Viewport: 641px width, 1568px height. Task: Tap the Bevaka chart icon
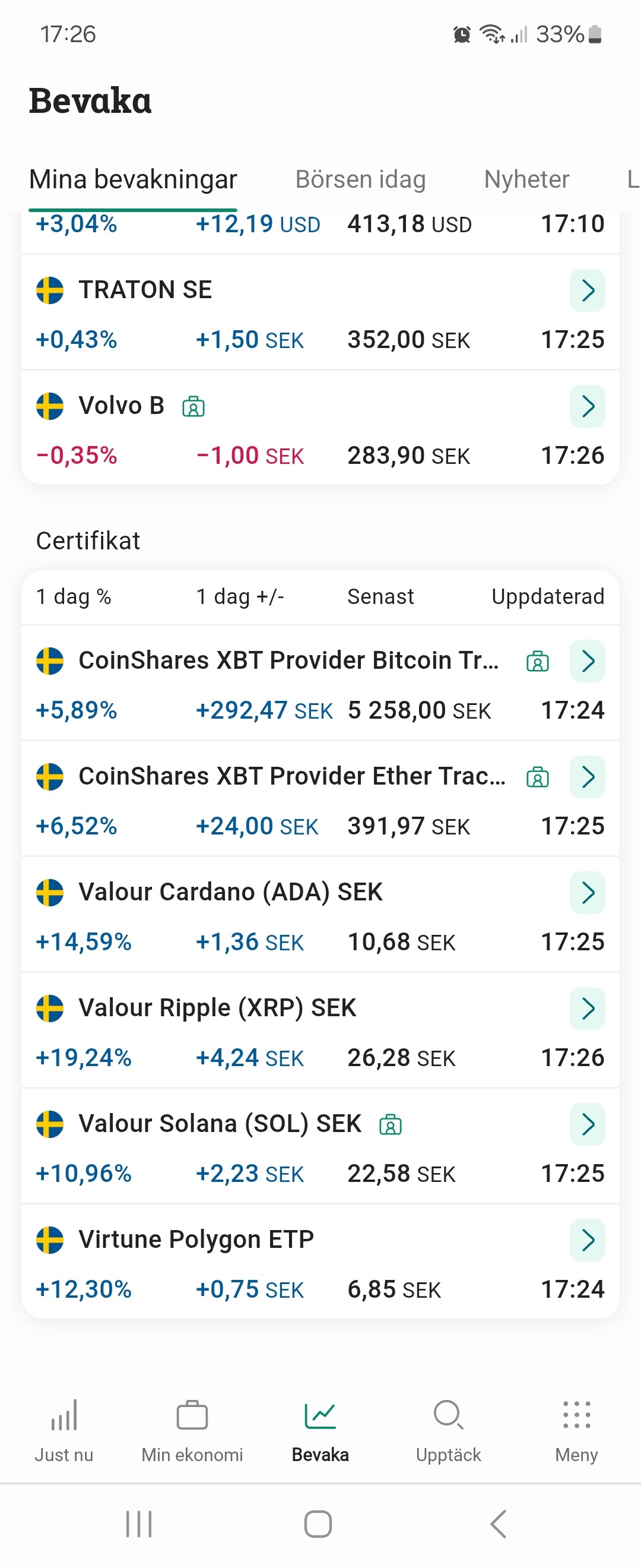tap(320, 1416)
